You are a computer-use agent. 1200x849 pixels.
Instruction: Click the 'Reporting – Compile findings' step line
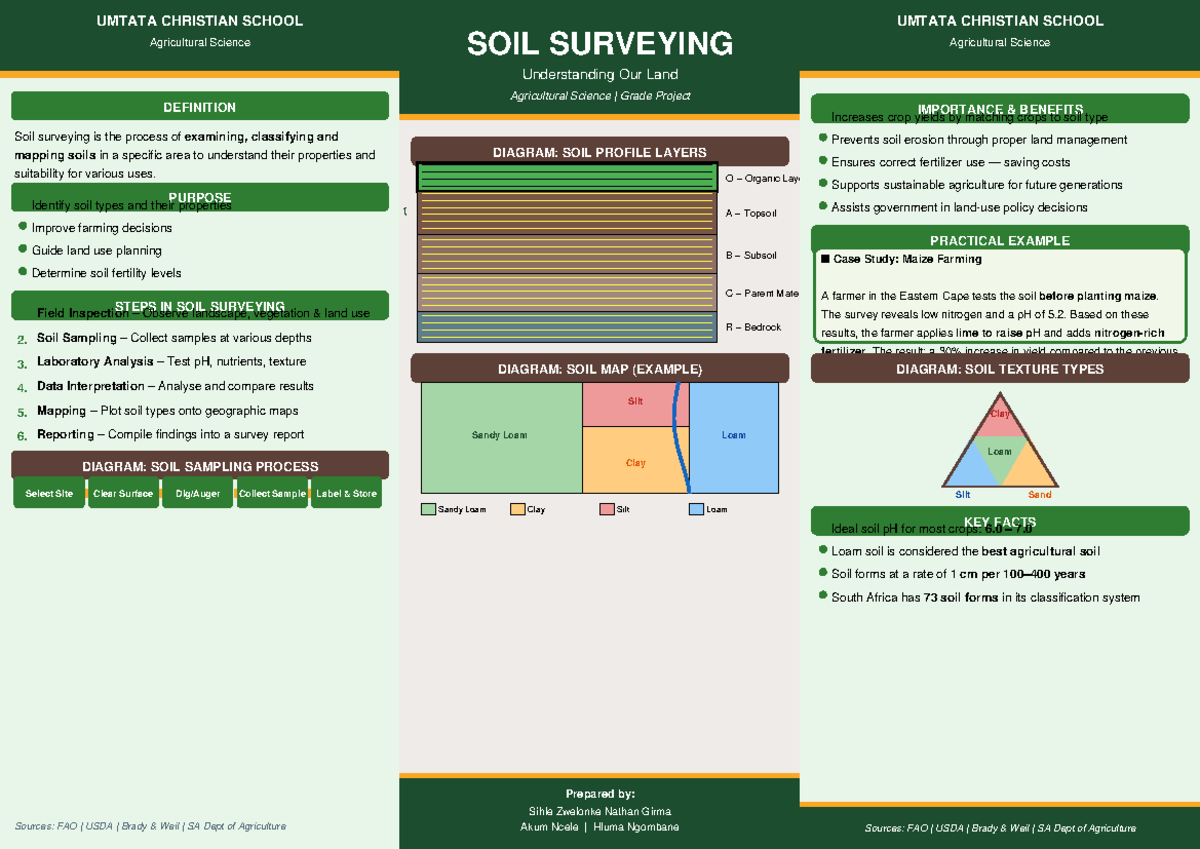tap(170, 435)
